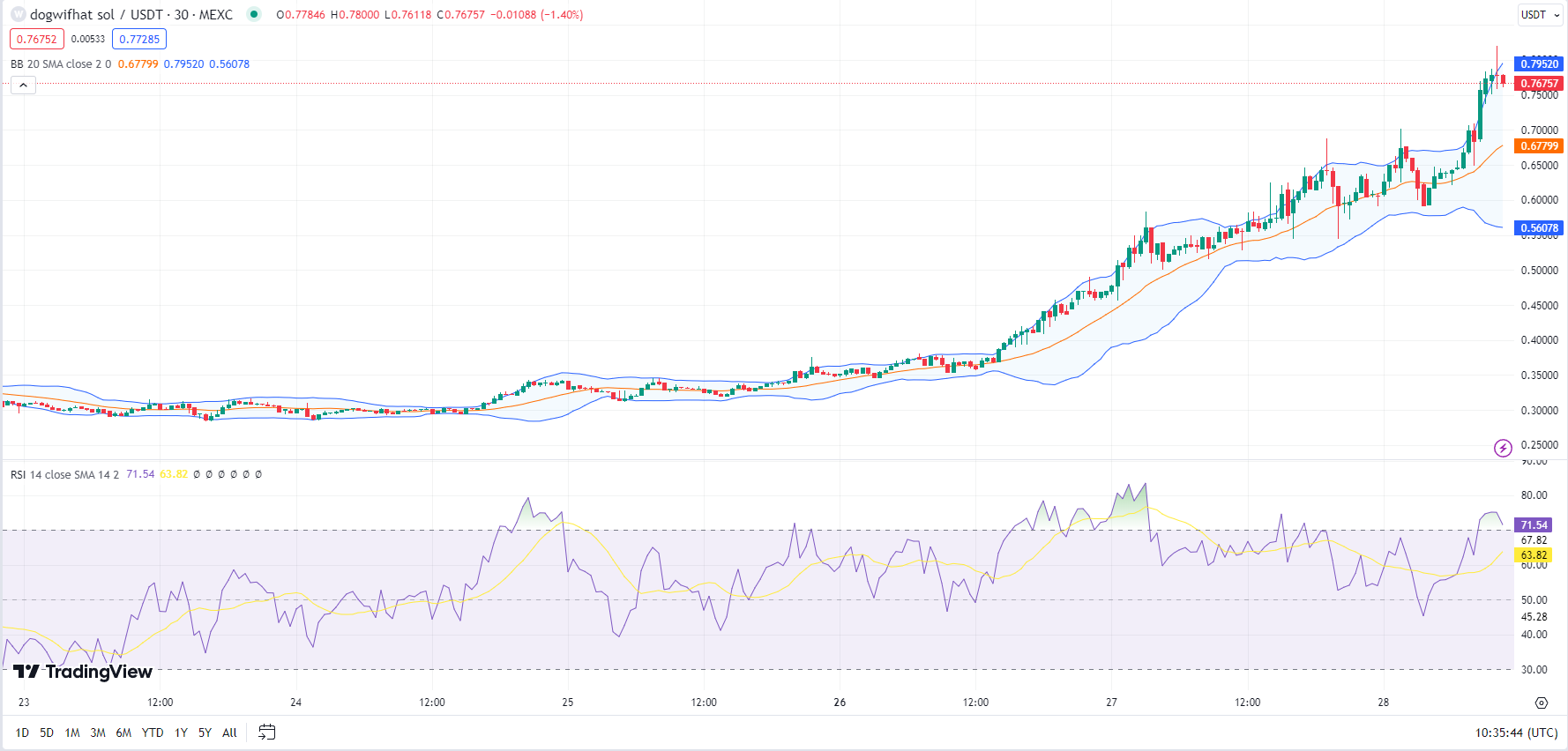
Task: Select the YTD time range
Action: point(153,732)
